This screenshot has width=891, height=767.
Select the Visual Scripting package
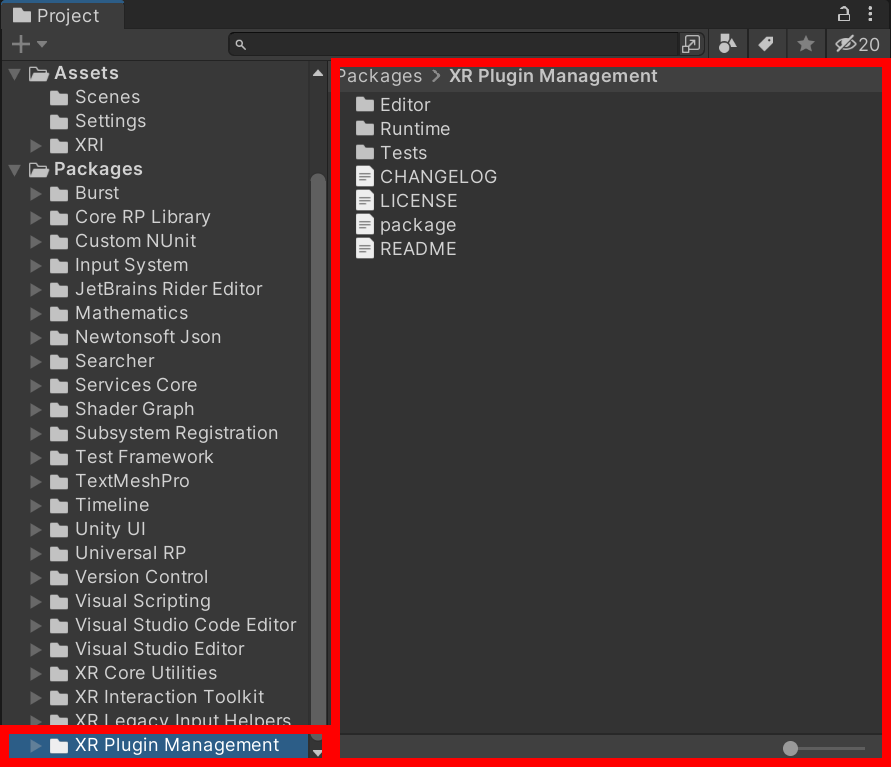pyautogui.click(x=143, y=601)
